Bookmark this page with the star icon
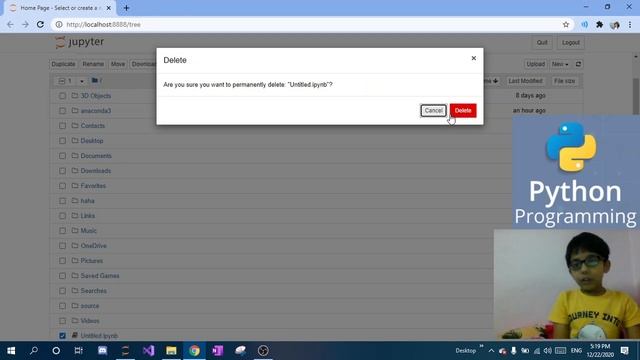640x360 pixels. [566, 24]
